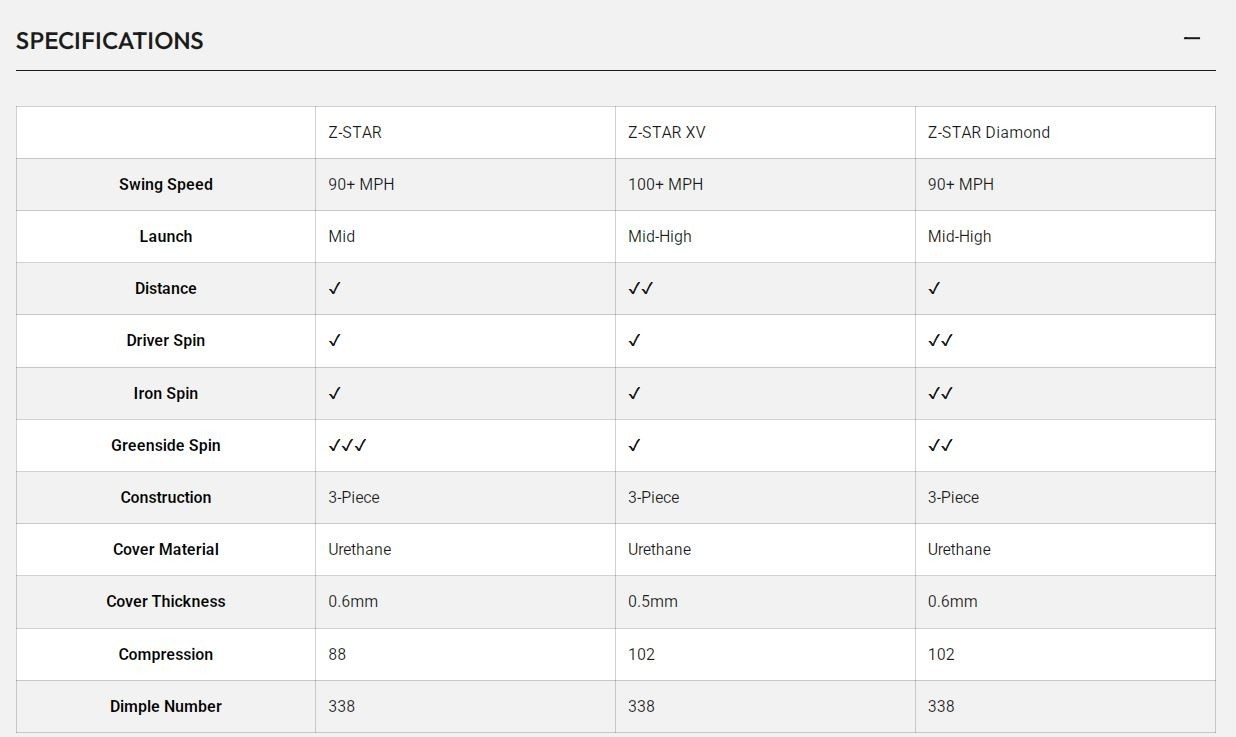
Task: Click the Dimple Number row label
Action: [x=166, y=706]
